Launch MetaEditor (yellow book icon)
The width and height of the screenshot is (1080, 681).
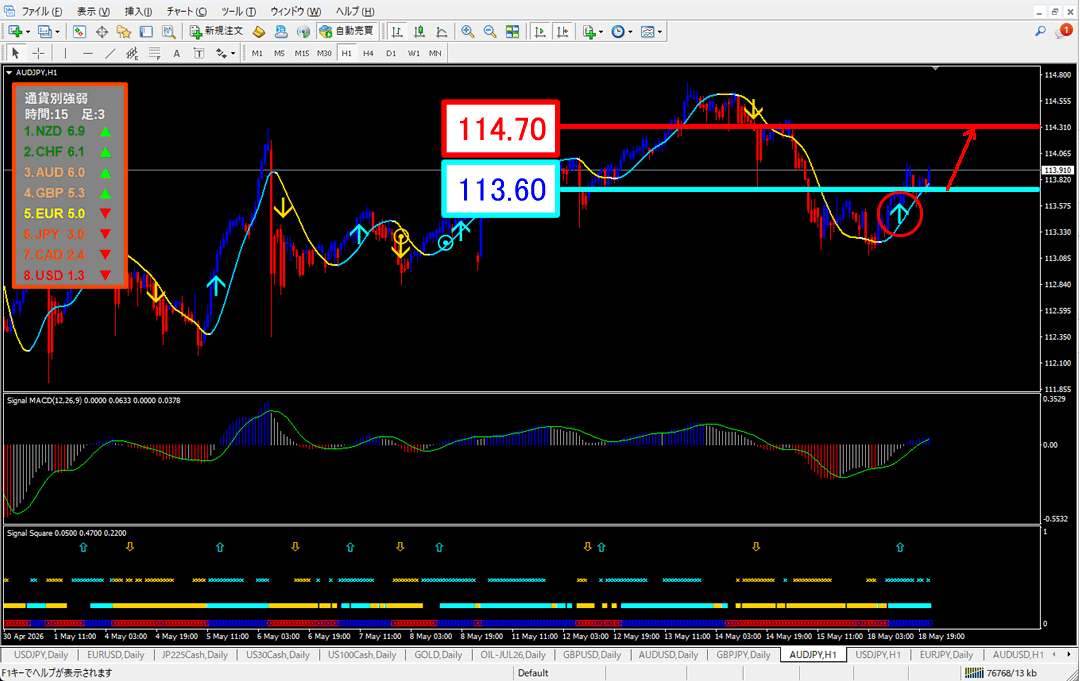pos(259,32)
